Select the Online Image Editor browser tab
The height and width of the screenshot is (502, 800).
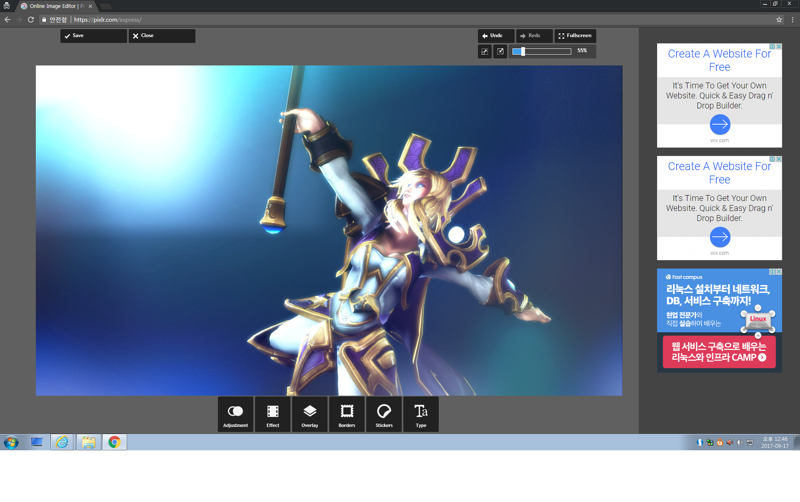coord(56,6)
